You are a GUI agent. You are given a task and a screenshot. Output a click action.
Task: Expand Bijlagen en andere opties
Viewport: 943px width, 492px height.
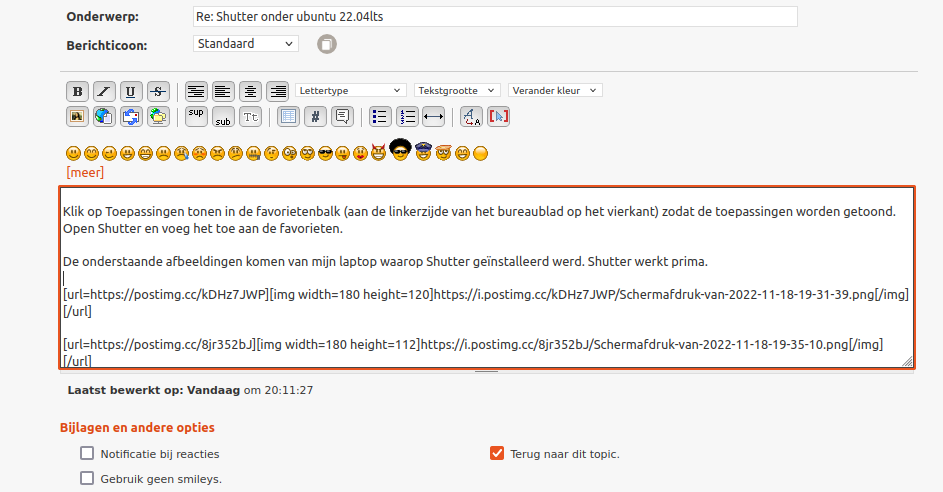point(137,428)
